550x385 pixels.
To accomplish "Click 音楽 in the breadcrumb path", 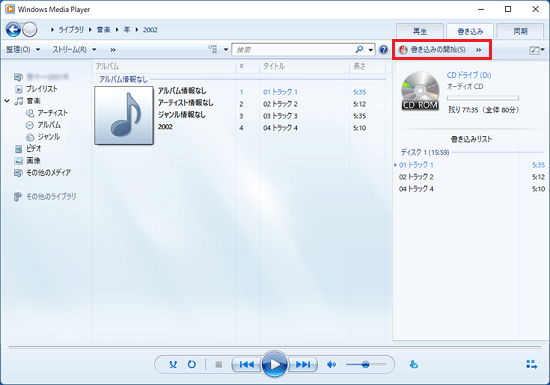I will [x=103, y=30].
